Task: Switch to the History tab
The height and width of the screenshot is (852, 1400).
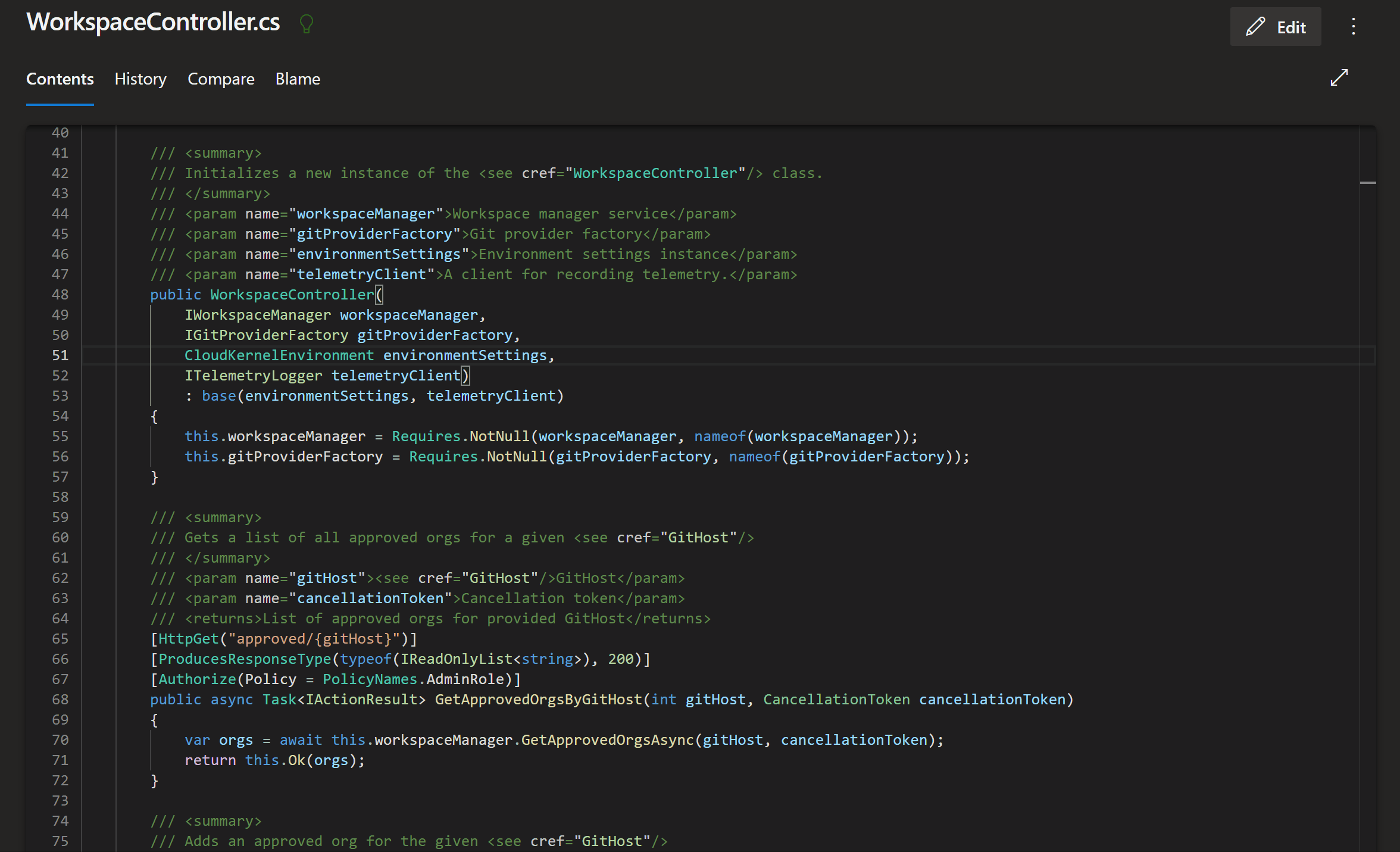Action: coord(140,79)
